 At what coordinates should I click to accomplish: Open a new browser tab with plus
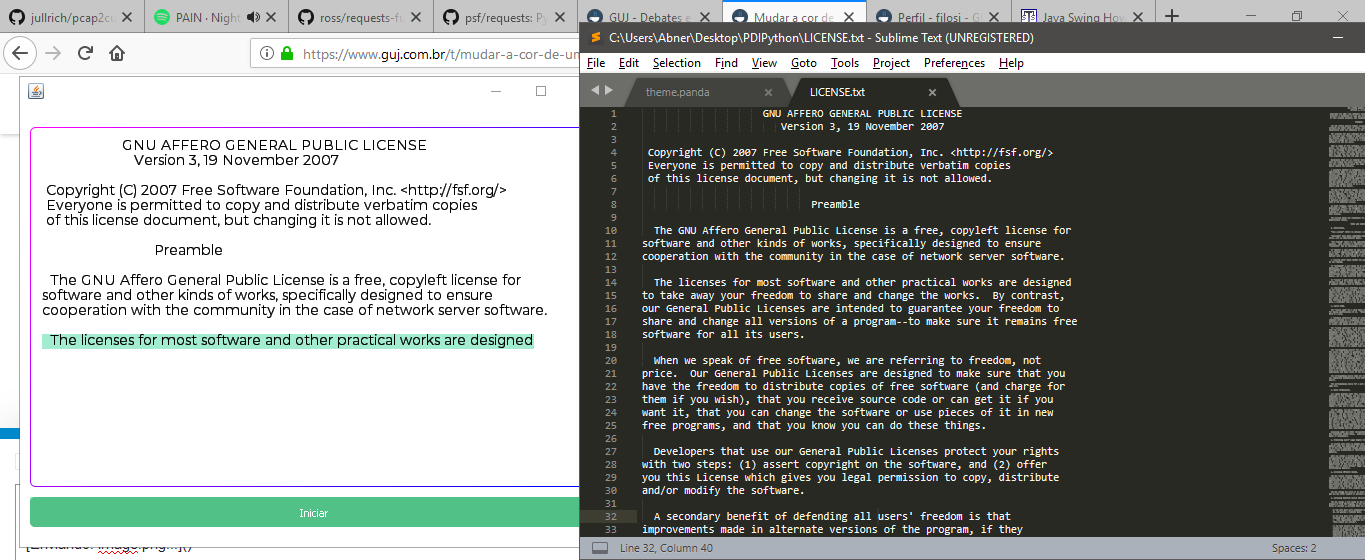(x=1172, y=16)
